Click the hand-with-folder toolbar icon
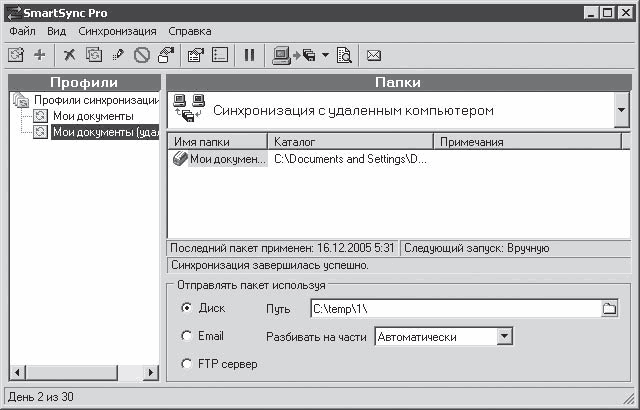 point(166,55)
